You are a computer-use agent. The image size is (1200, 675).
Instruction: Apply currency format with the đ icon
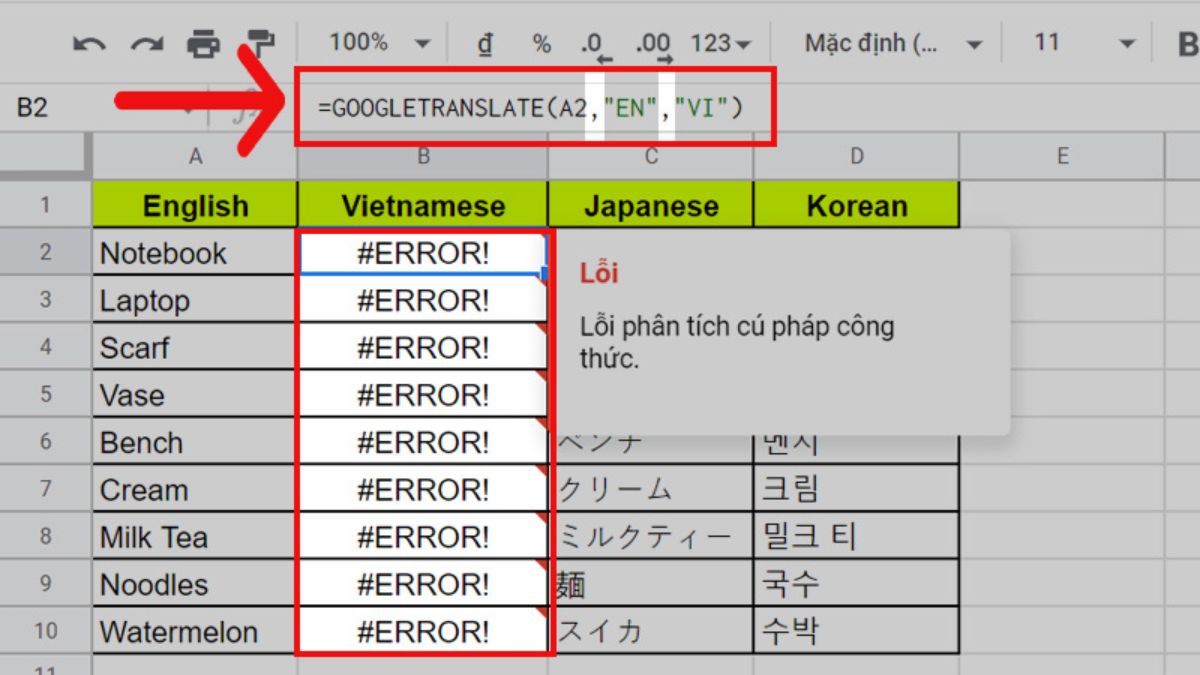485,42
